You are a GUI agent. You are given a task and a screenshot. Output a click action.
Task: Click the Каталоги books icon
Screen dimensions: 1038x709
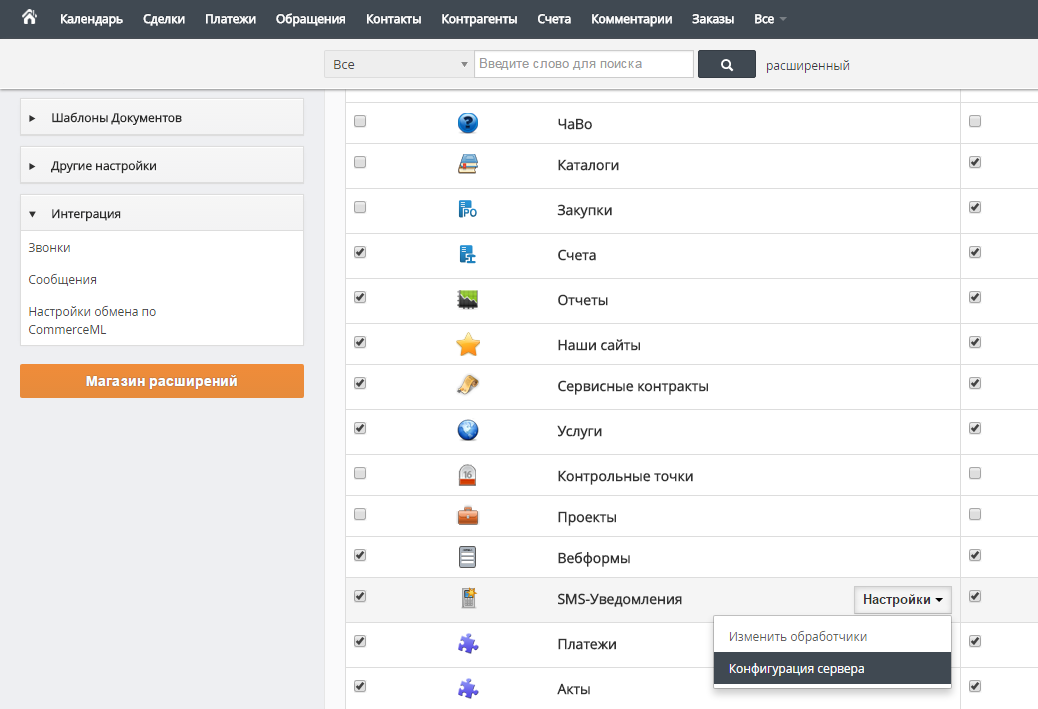tap(467, 164)
